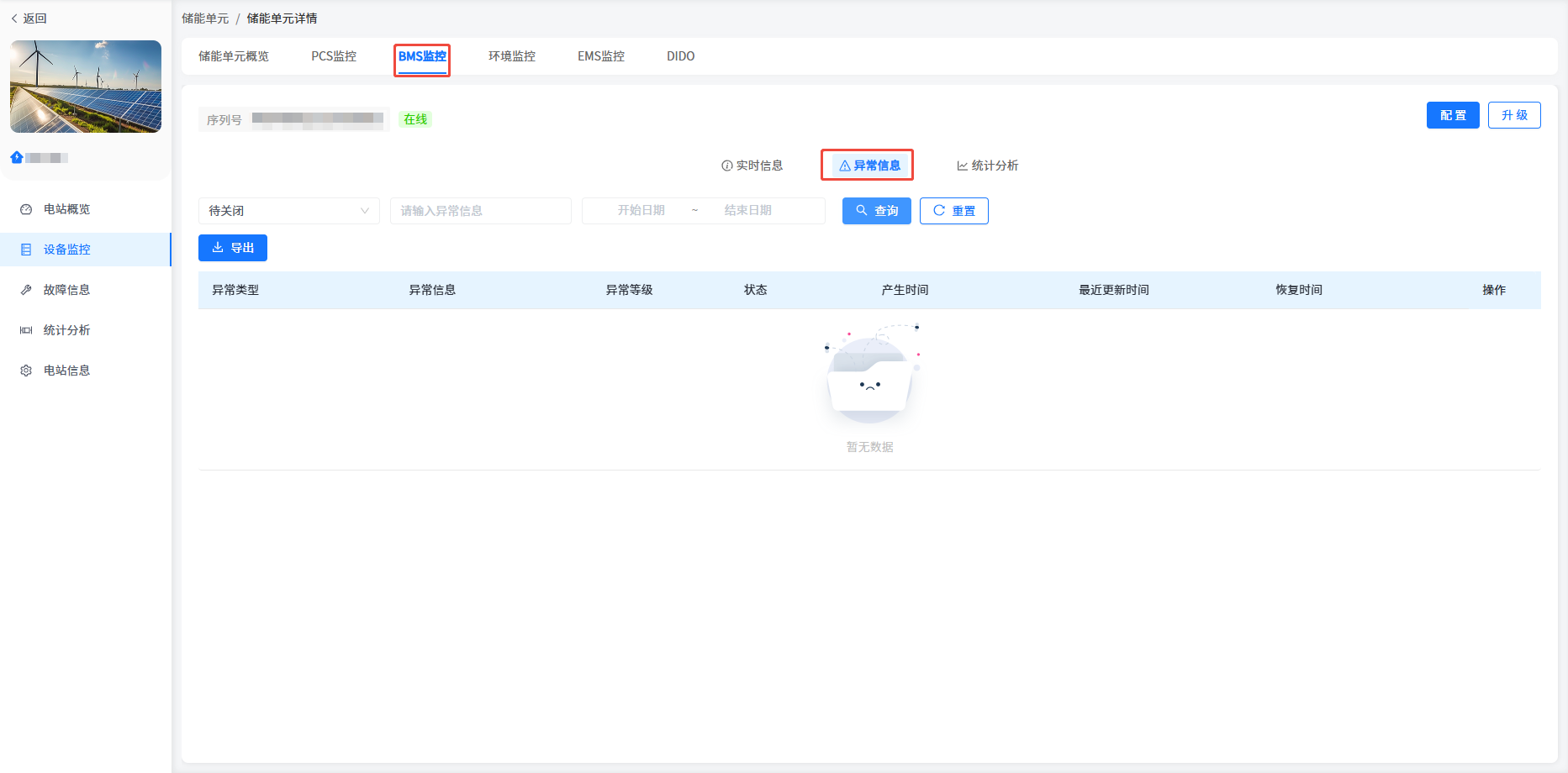Image resolution: width=1568 pixels, height=773 pixels.
Task: Switch to the PCS监控 tab
Action: tap(334, 56)
